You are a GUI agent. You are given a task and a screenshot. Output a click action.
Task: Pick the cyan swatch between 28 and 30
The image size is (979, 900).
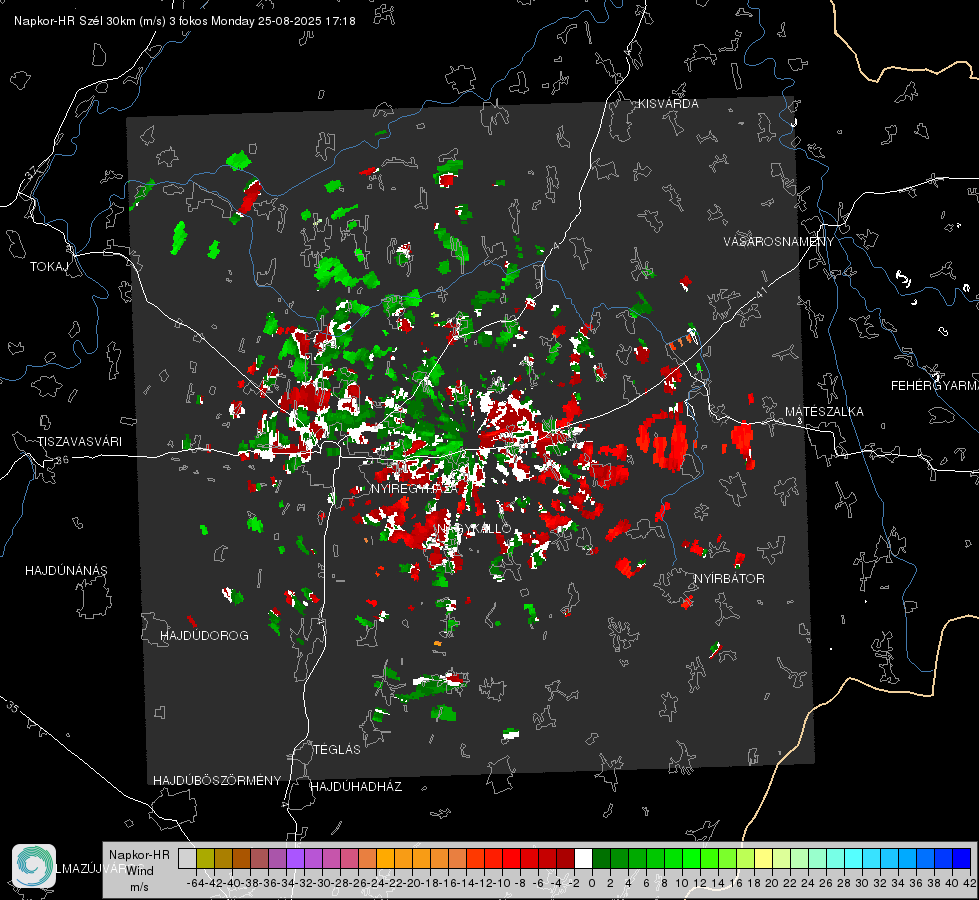tap(853, 858)
